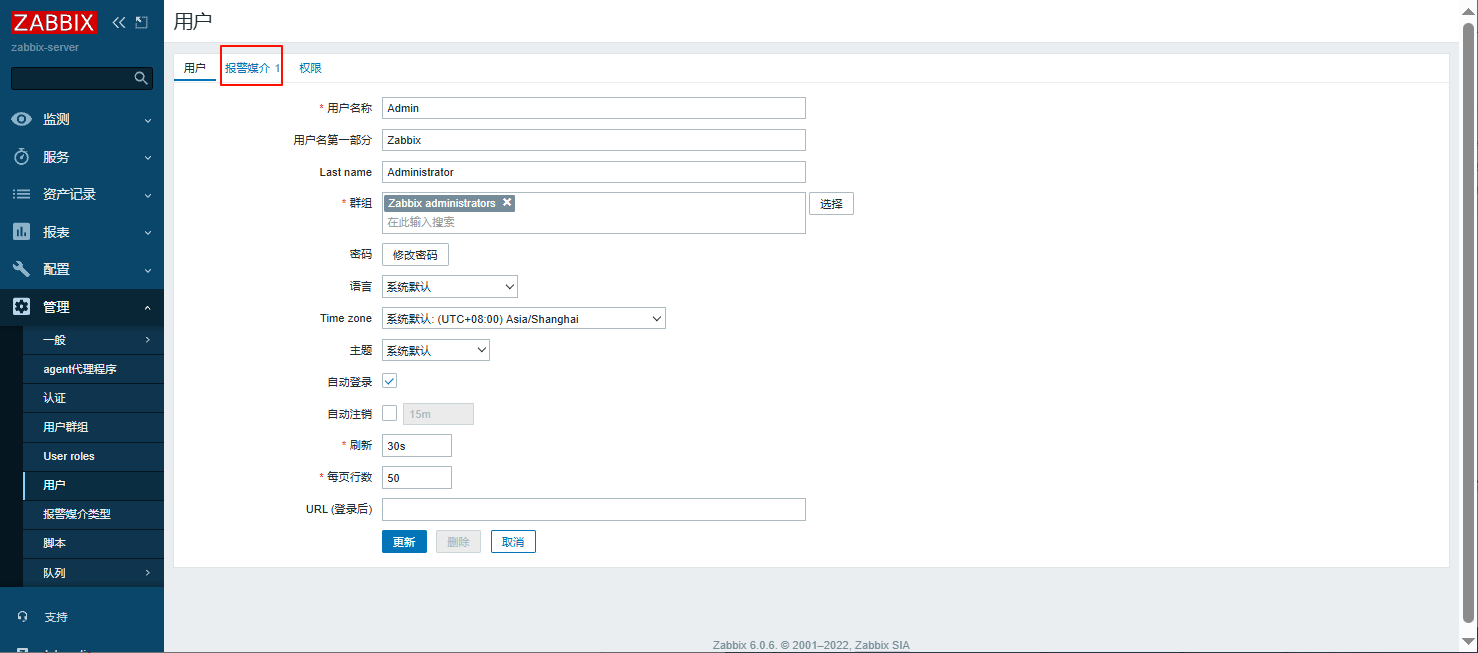Image resolution: width=1478 pixels, height=653 pixels.
Task: Click the list icon for 资产记录
Action: (21, 194)
